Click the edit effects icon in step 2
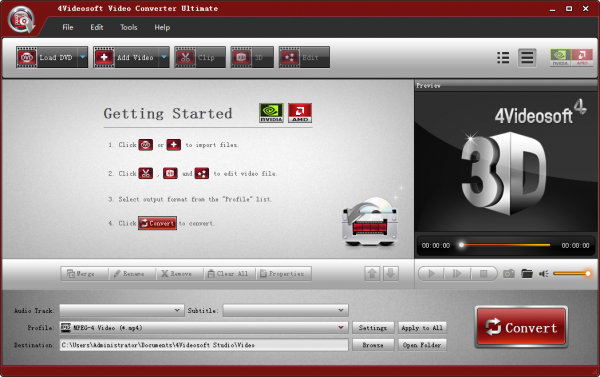 pos(202,173)
